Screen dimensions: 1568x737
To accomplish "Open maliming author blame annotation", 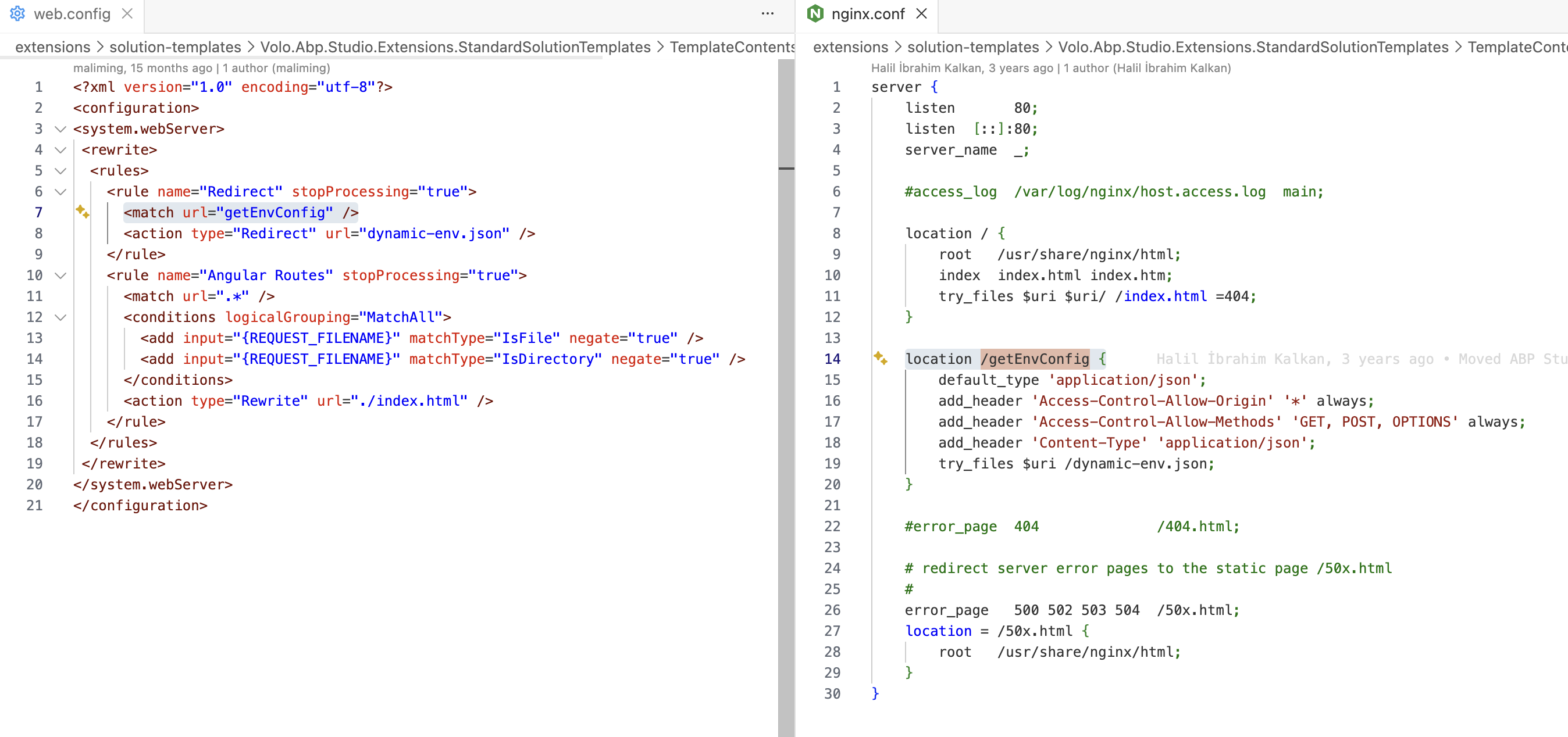I will (x=201, y=67).
